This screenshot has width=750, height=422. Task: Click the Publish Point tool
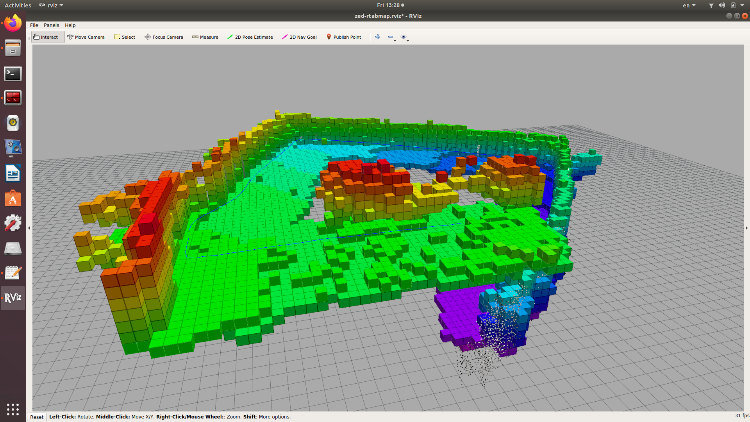[x=344, y=36]
